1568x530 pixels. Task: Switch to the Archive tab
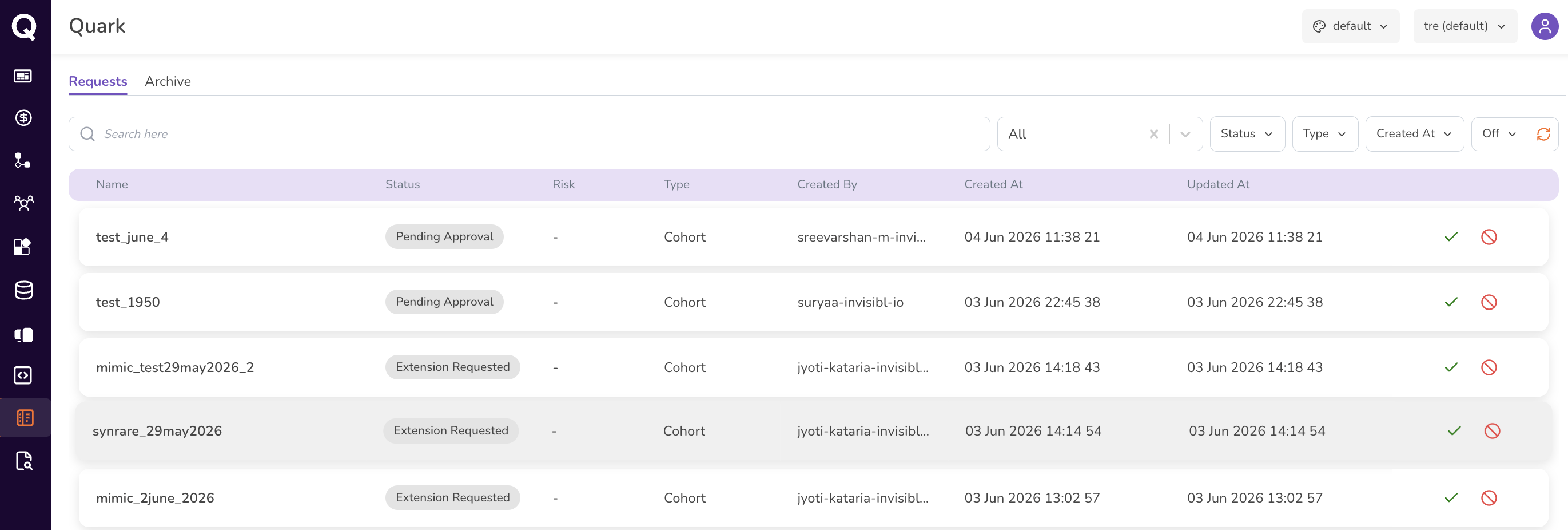pos(168,82)
